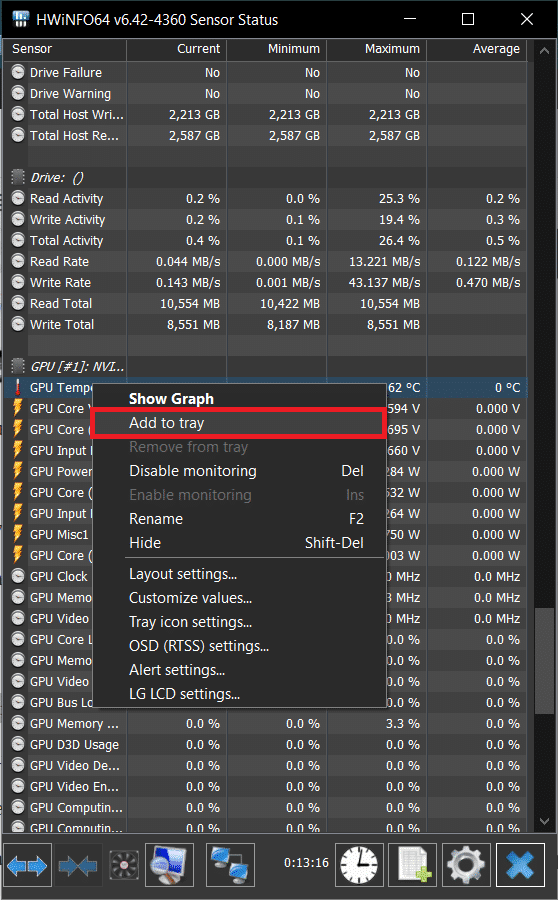Click the GPU Misc1 lightning icon
The width and height of the screenshot is (558, 900).
coord(18,534)
